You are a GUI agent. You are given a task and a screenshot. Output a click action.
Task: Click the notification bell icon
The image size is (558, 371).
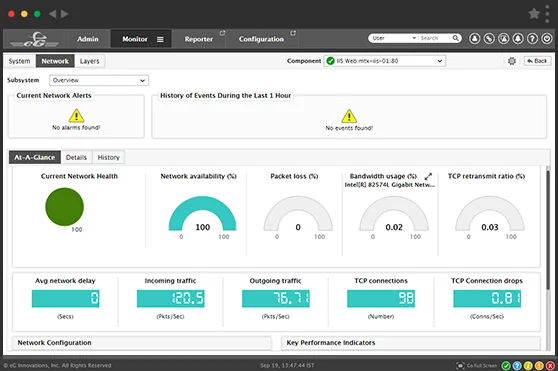pos(518,38)
